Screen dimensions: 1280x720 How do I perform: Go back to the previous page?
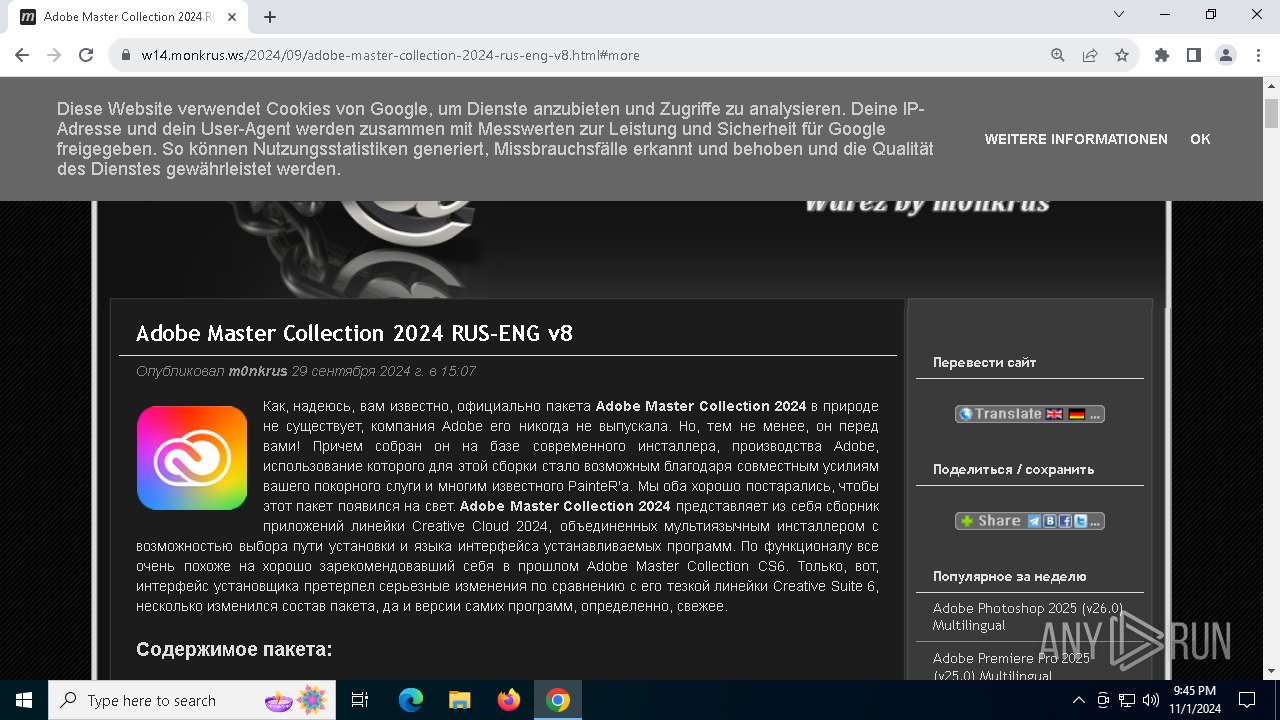tap(22, 55)
